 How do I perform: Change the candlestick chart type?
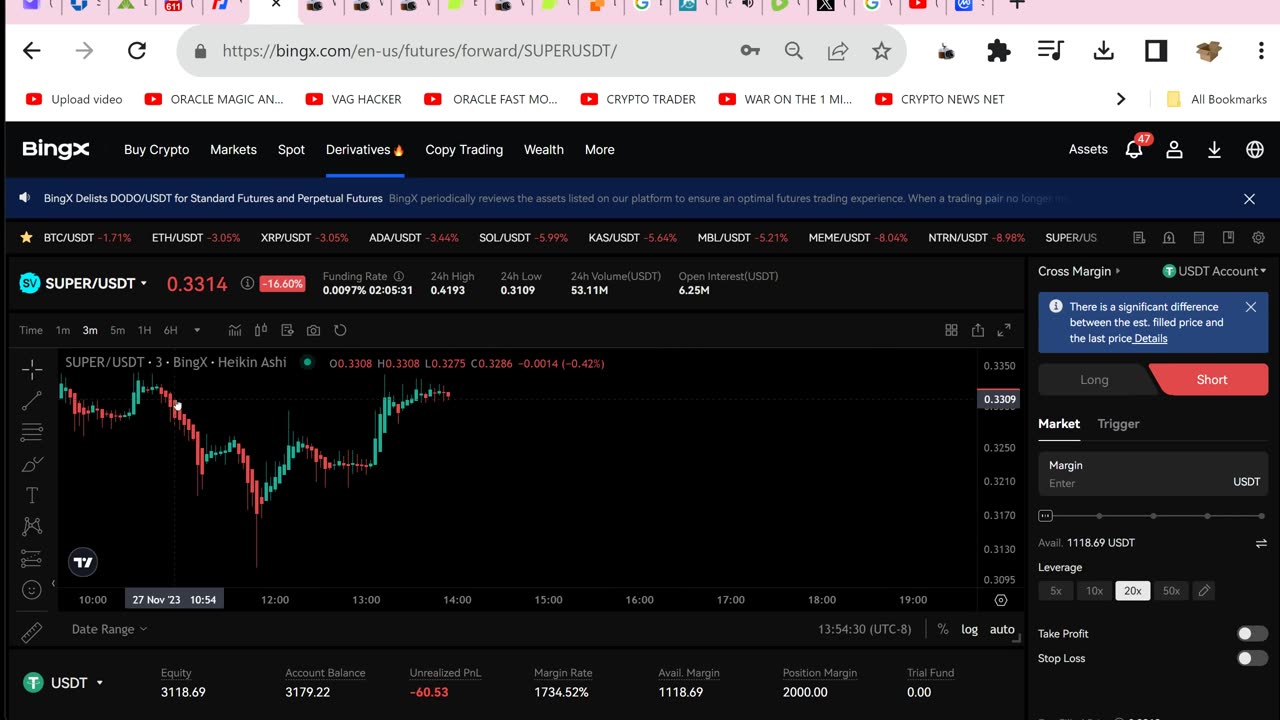point(261,330)
